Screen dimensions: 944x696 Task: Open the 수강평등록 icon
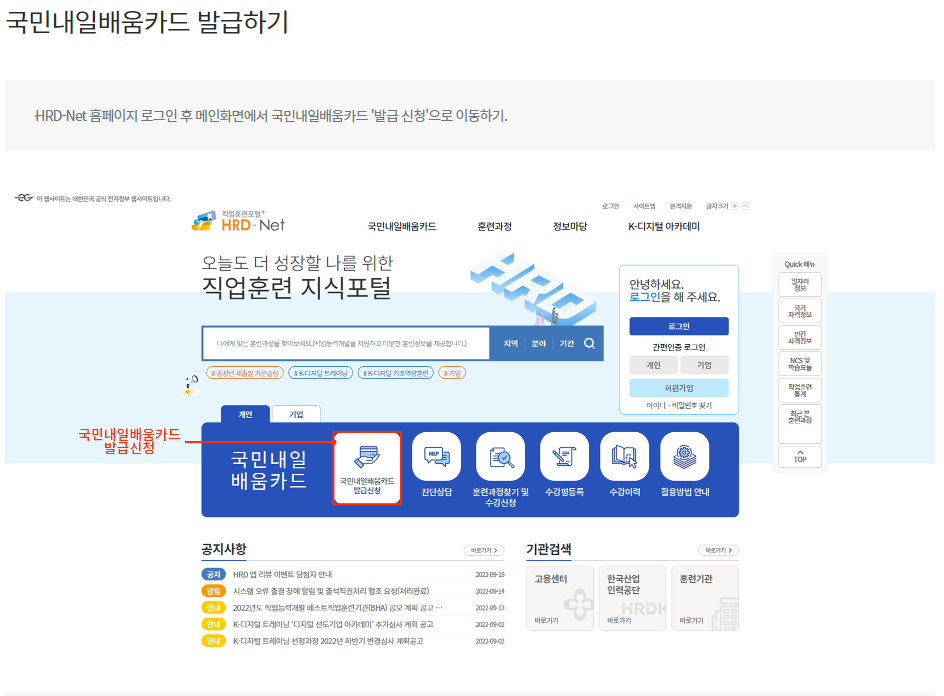(x=564, y=456)
